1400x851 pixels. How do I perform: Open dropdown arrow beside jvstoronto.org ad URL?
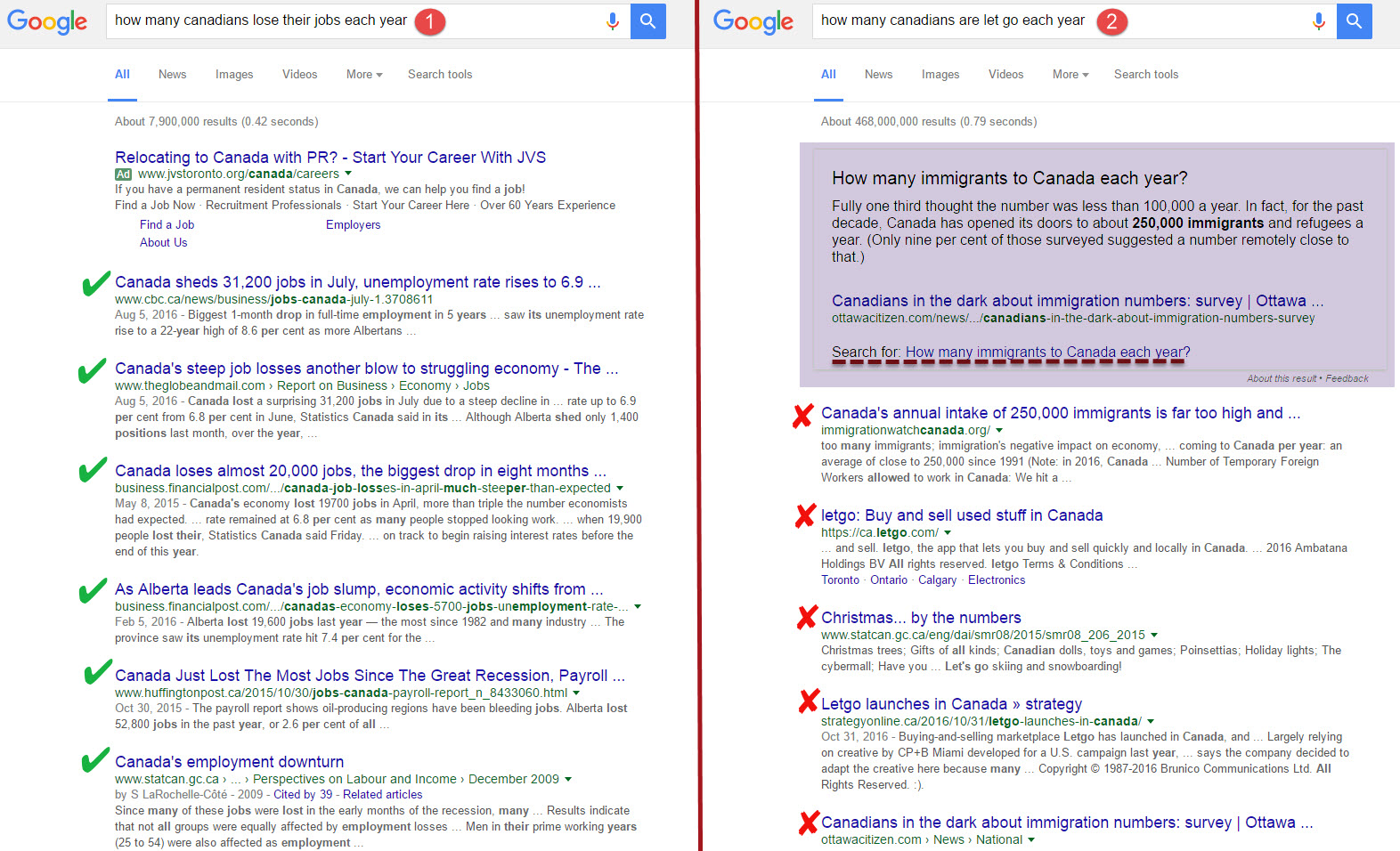coord(348,174)
